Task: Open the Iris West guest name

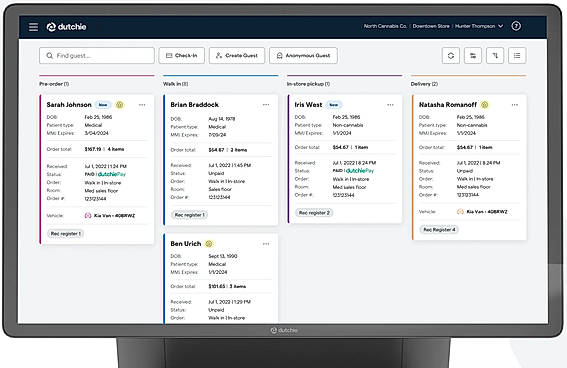Action: 308,105
